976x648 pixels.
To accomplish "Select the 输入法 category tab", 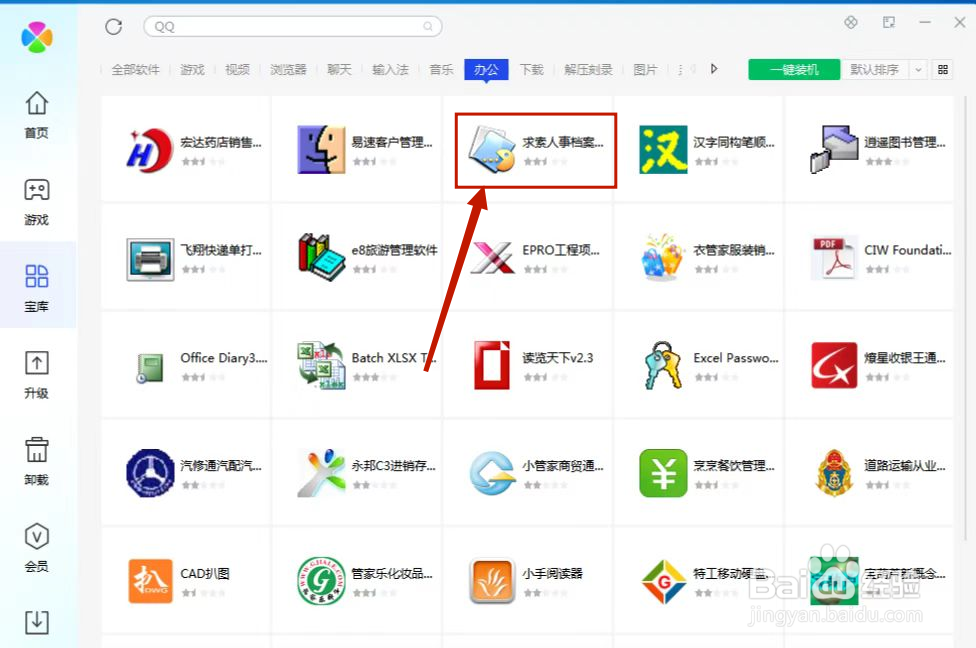I will pyautogui.click(x=390, y=69).
